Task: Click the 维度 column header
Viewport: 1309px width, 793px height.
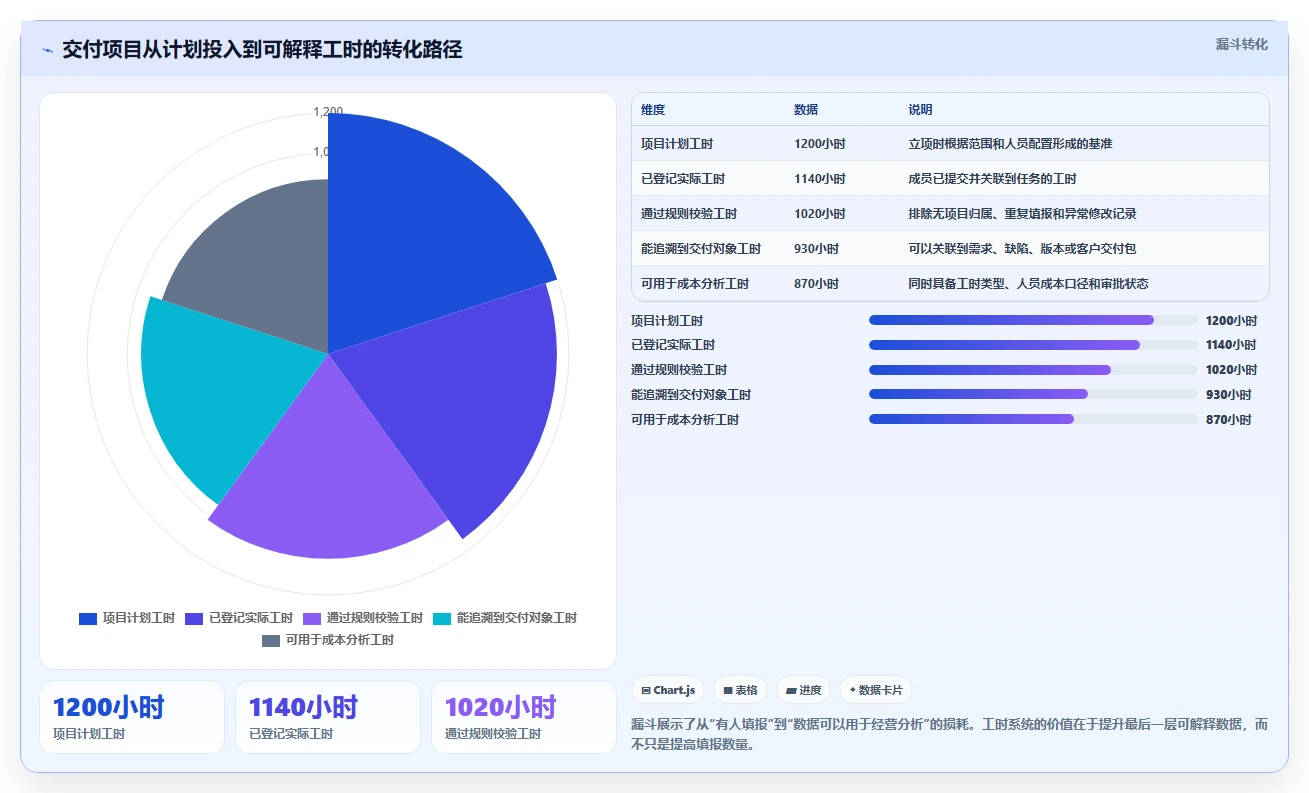Action: click(x=653, y=110)
